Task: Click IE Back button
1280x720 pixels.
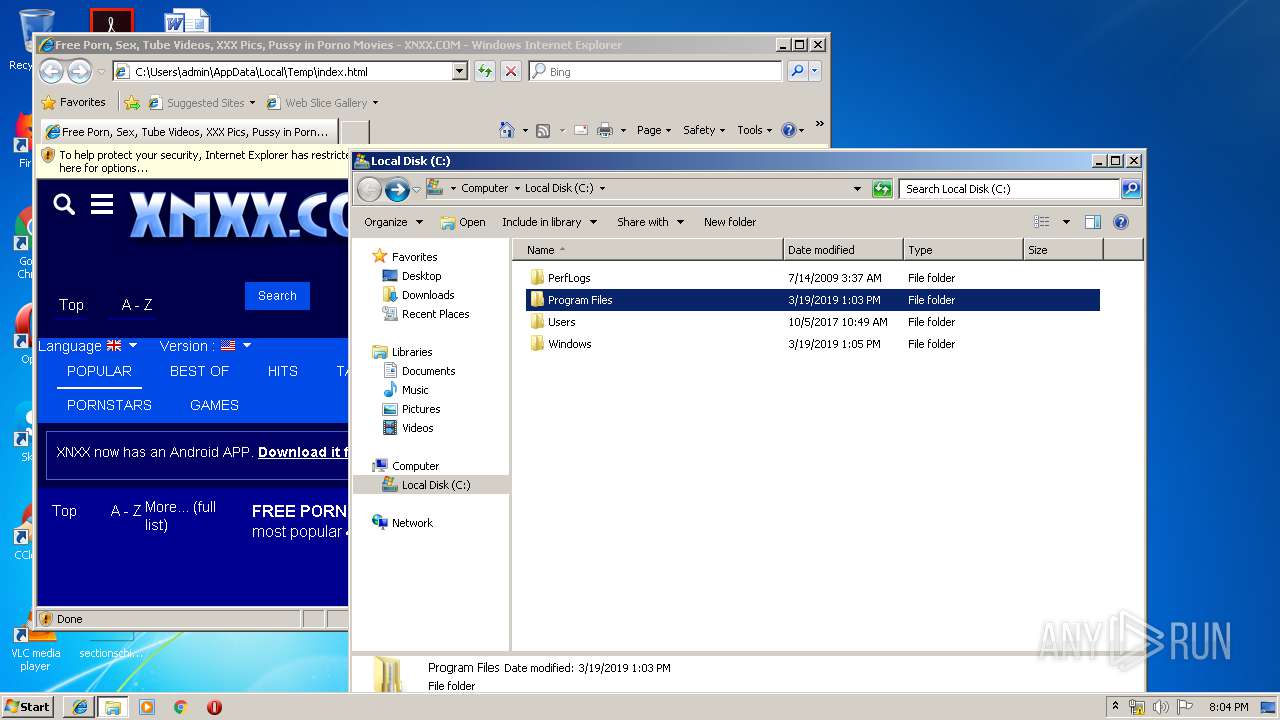Action: 51,71
